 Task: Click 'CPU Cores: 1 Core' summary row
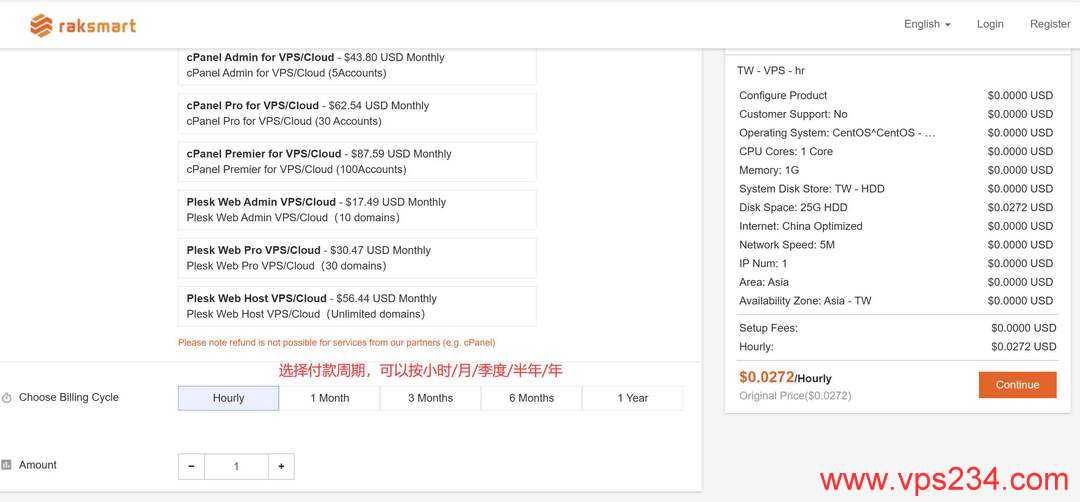tap(896, 151)
